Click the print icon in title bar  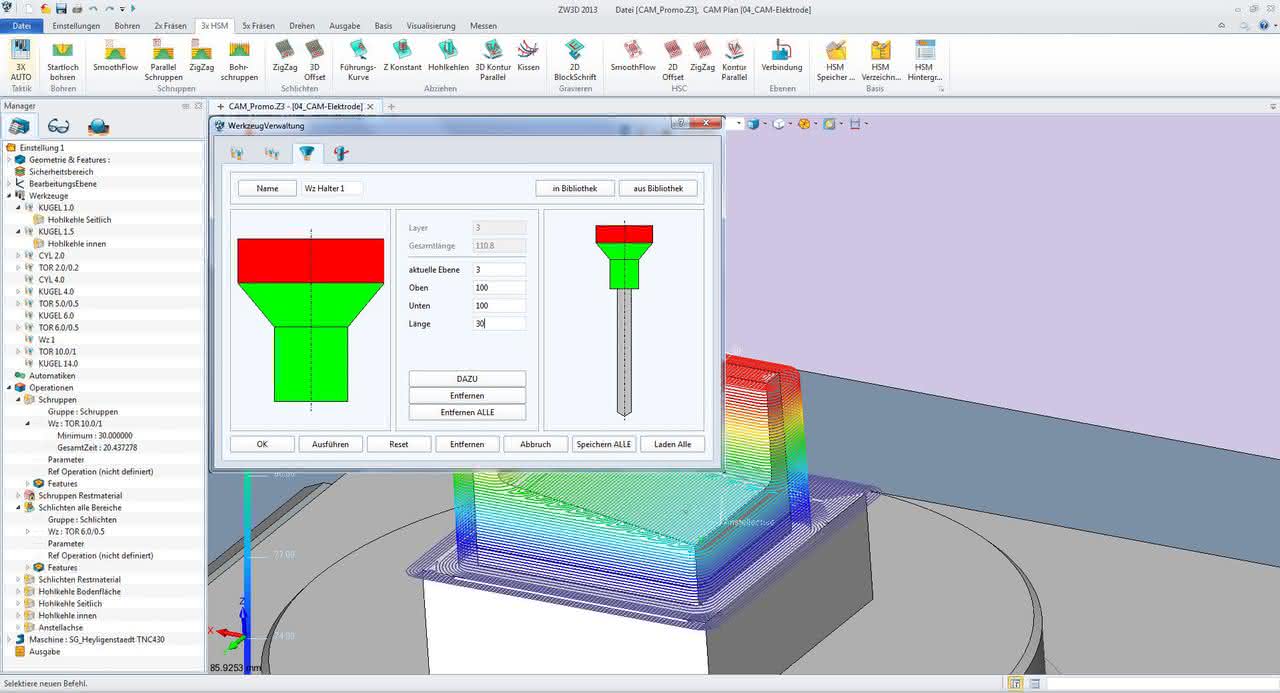[x=78, y=8]
